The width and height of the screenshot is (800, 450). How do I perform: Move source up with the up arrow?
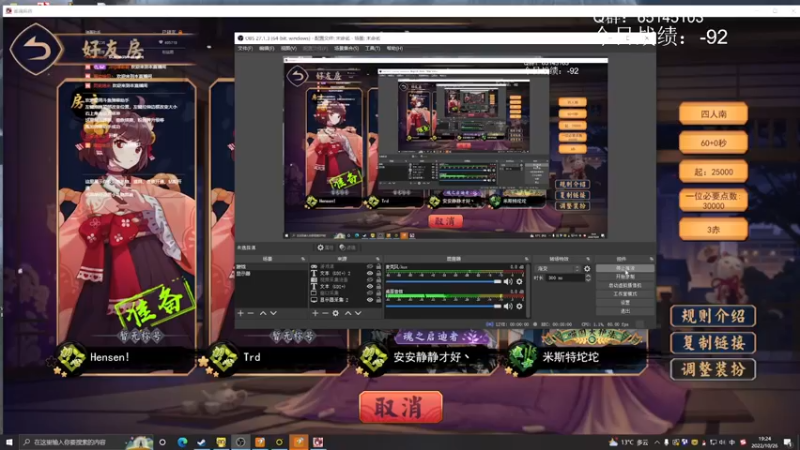[348, 313]
